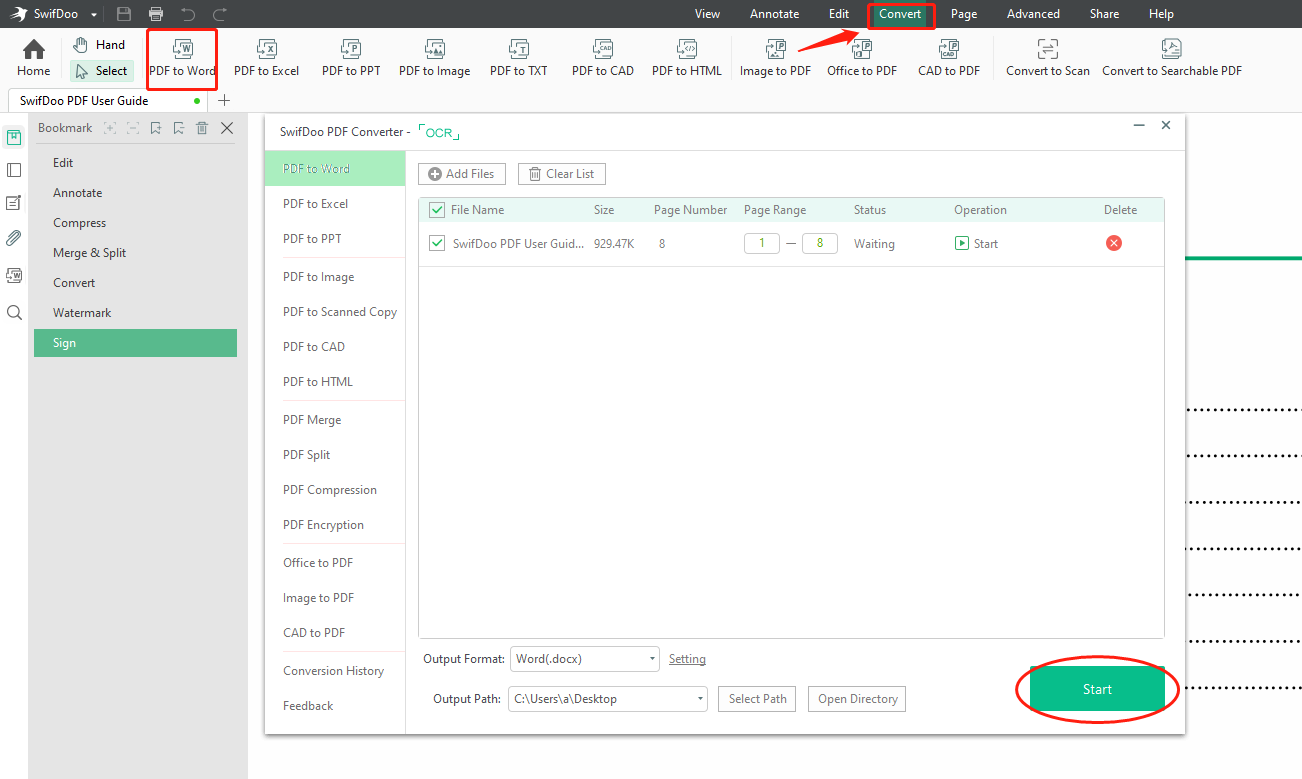This screenshot has width=1302, height=779.
Task: Open the Annotate menu
Action: pos(775,14)
